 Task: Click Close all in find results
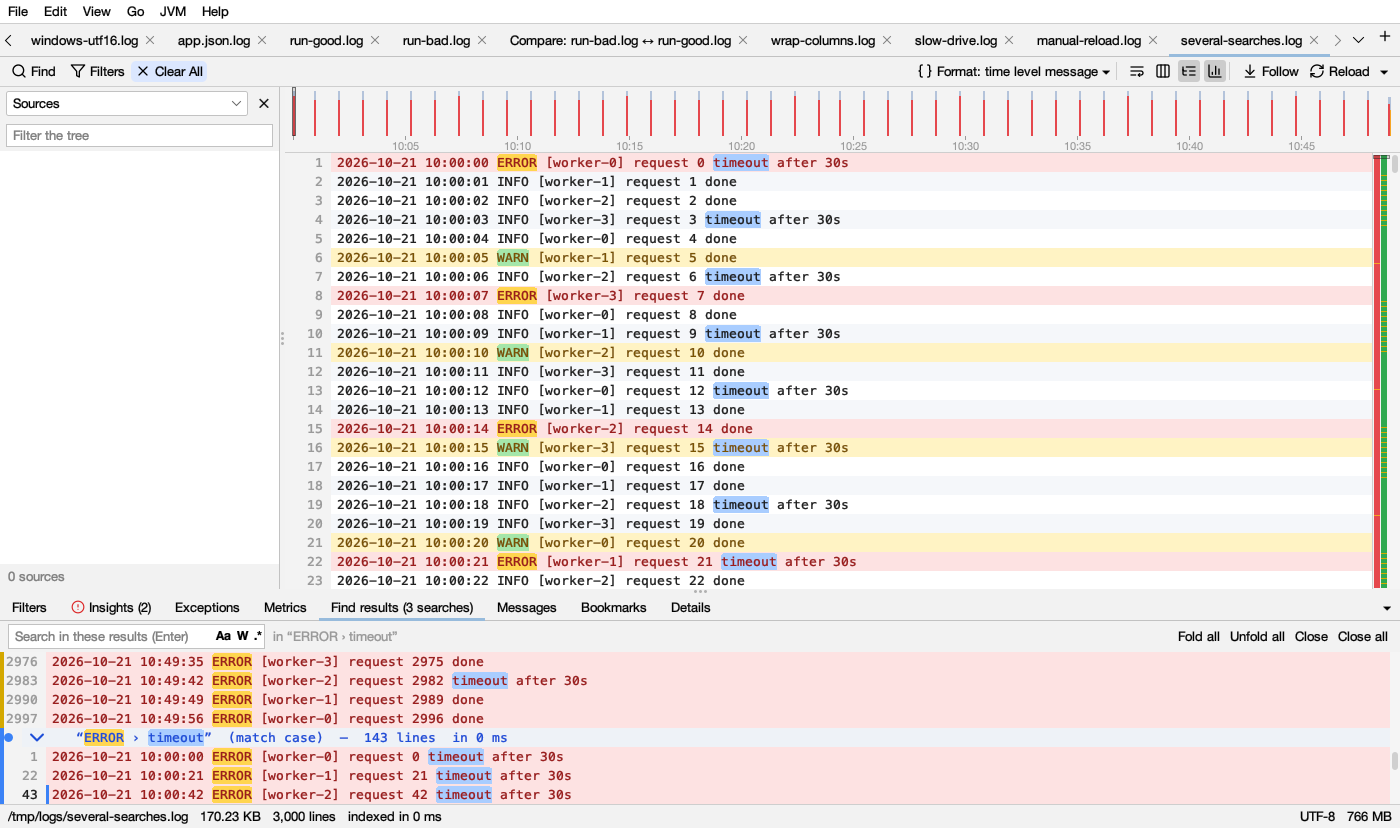point(1363,636)
